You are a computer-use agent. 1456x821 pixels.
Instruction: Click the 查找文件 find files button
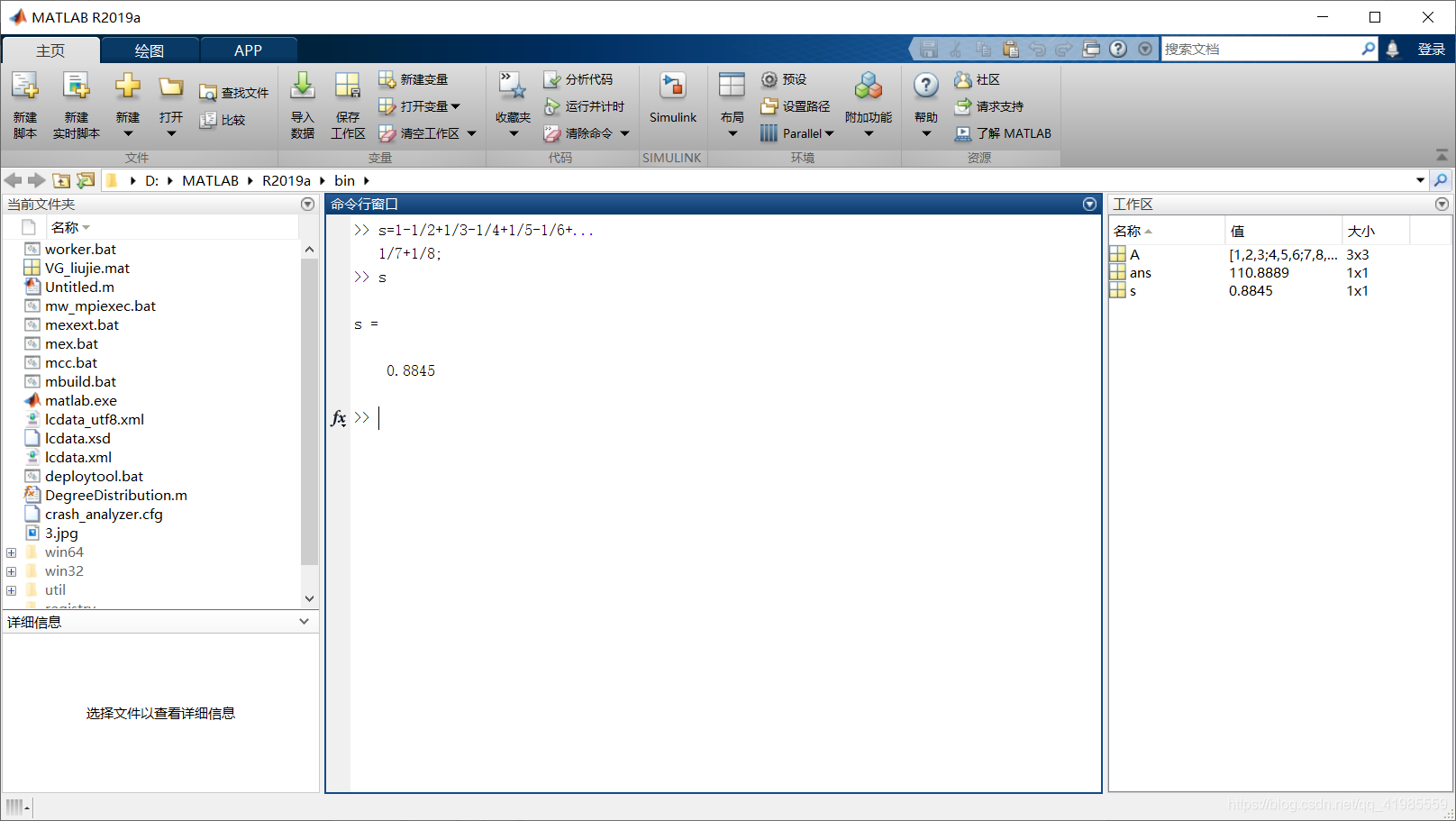point(234,93)
